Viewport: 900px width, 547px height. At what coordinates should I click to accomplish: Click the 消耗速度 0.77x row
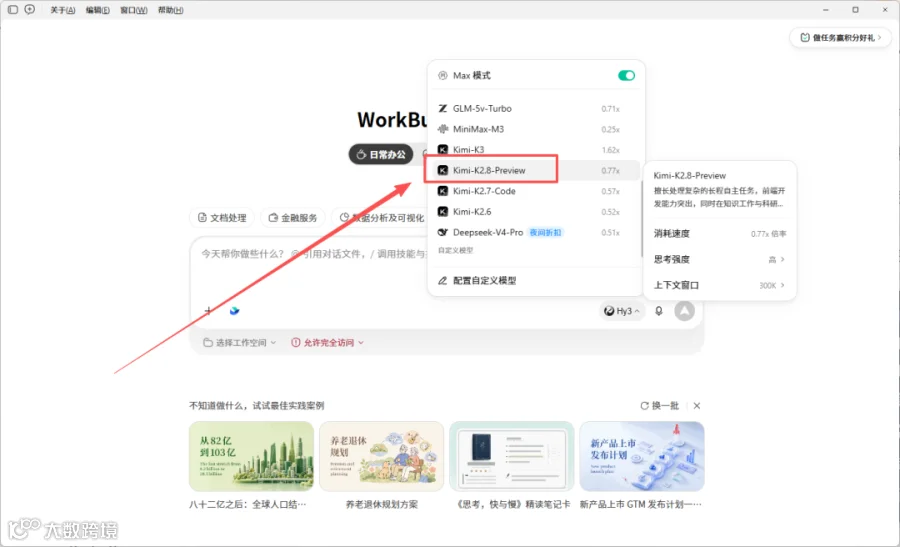(719, 234)
